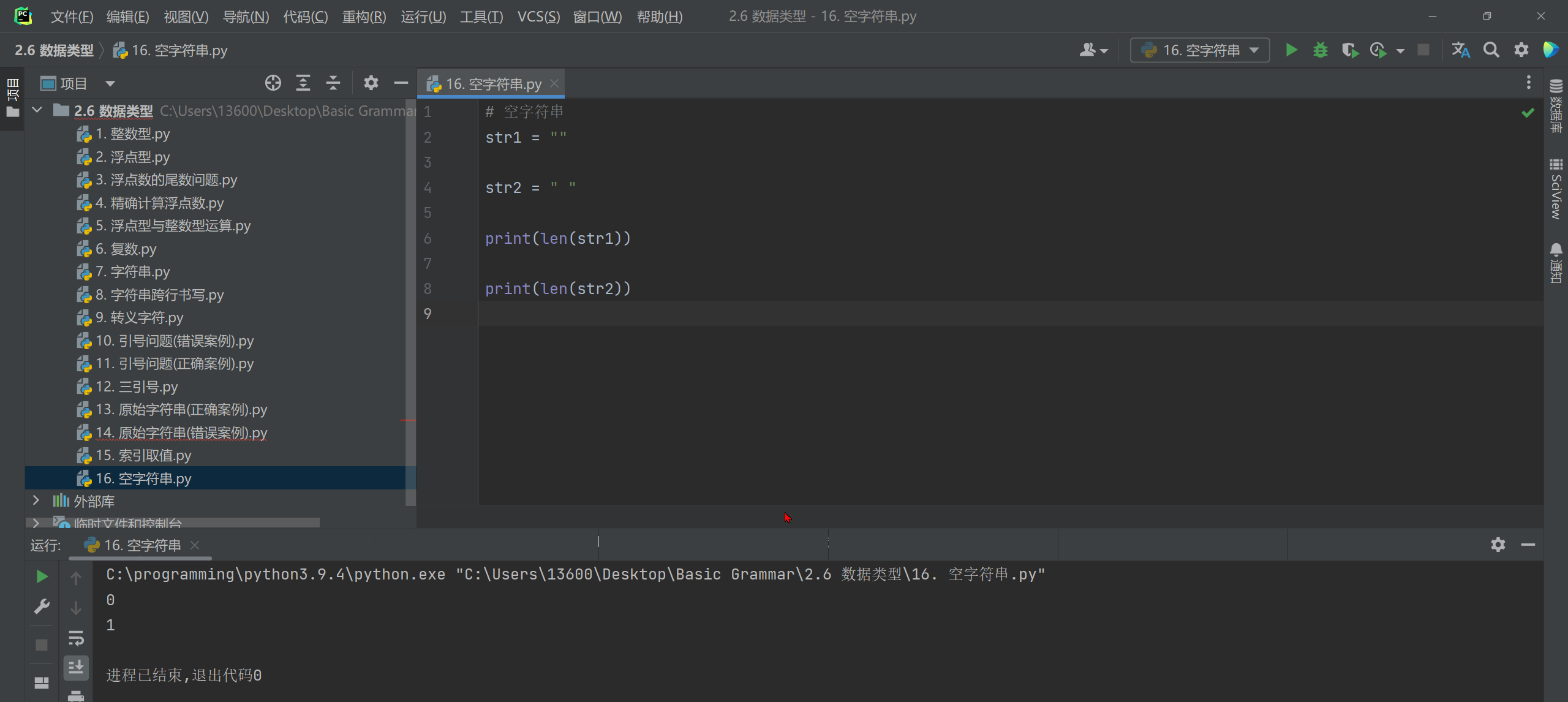Open translation plugin icon
The width and height of the screenshot is (1568, 702).
coord(1461,50)
